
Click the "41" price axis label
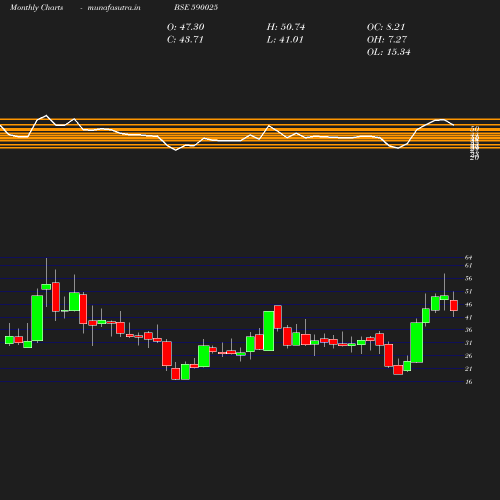click(x=468, y=318)
